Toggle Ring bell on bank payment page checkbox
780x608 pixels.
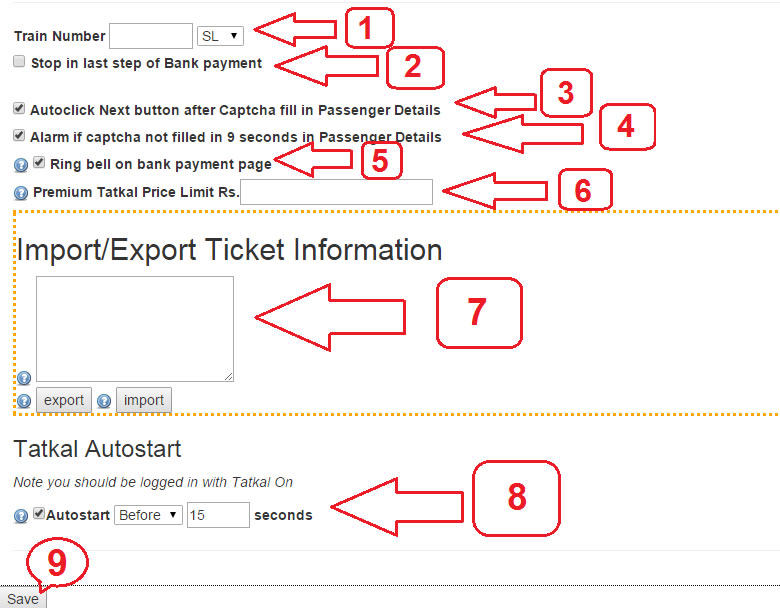tap(39, 162)
